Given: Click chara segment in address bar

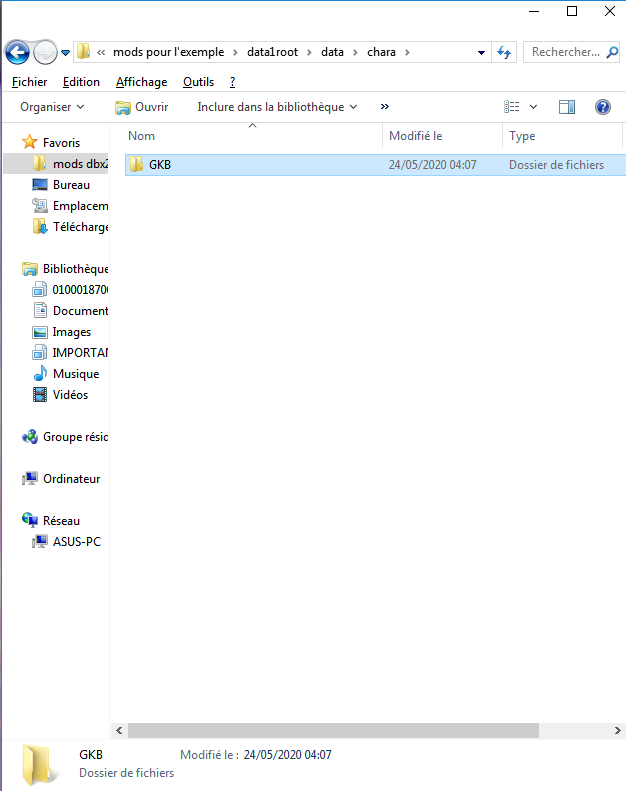Looking at the screenshot, I should [381, 52].
